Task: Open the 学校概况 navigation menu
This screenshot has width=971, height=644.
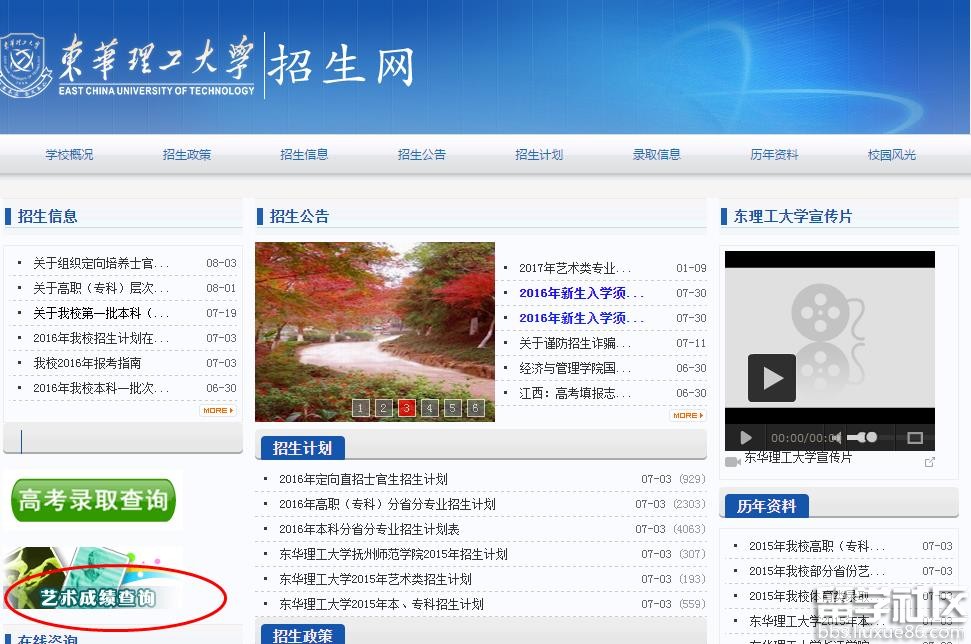Action: [x=69, y=155]
